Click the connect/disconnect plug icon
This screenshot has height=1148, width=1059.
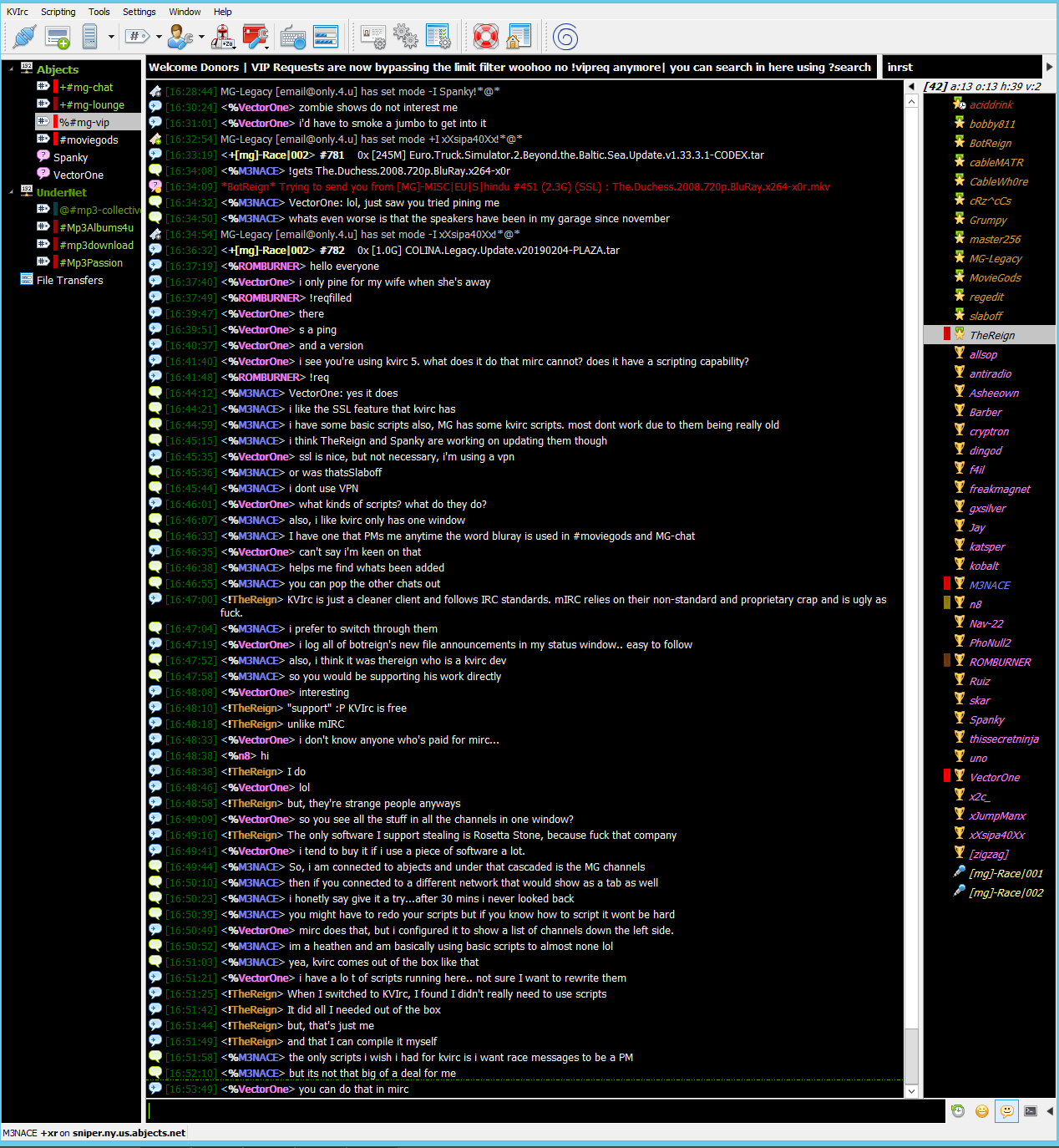pyautogui.click(x=25, y=37)
